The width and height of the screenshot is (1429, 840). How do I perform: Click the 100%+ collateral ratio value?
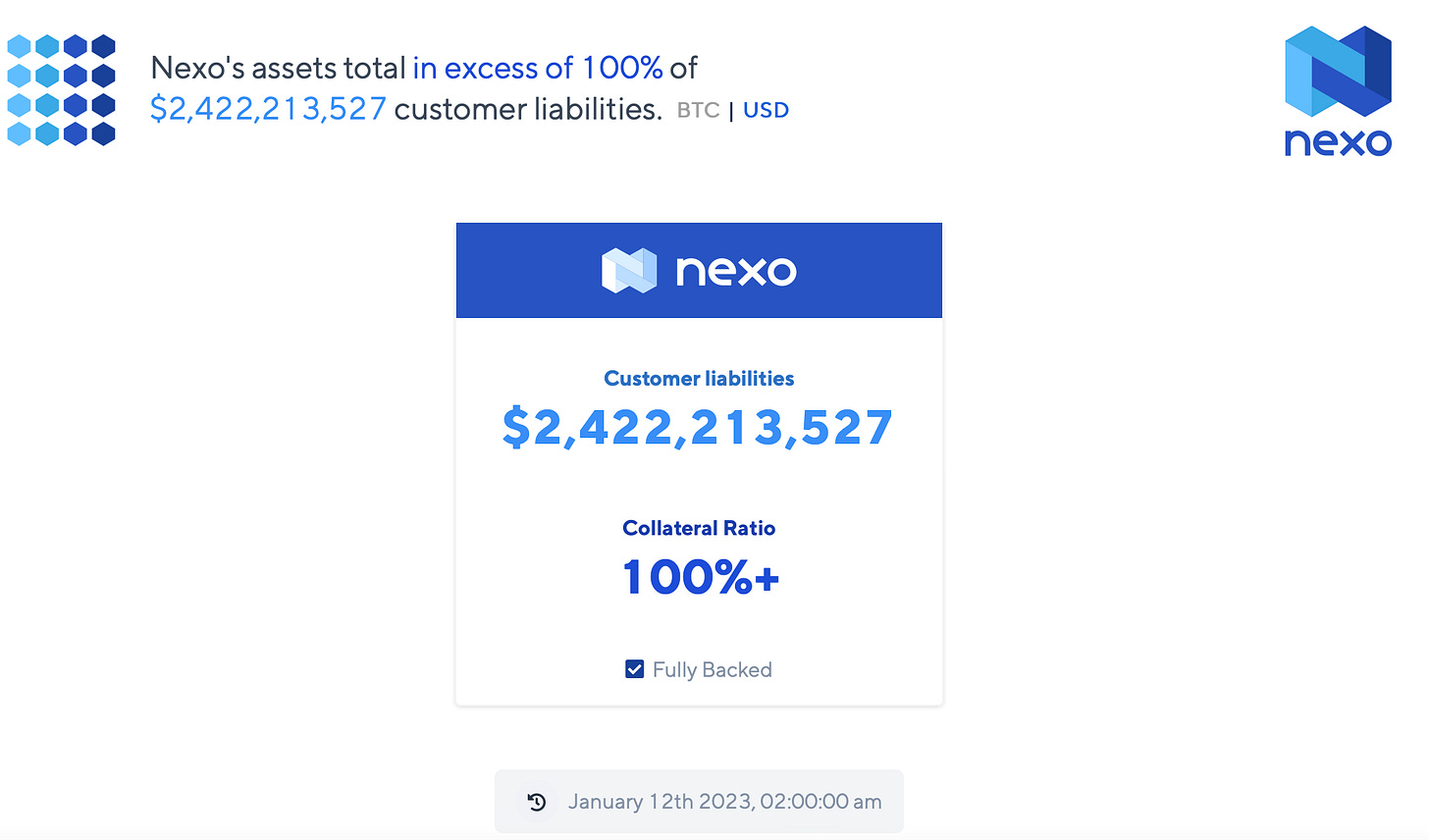click(701, 577)
